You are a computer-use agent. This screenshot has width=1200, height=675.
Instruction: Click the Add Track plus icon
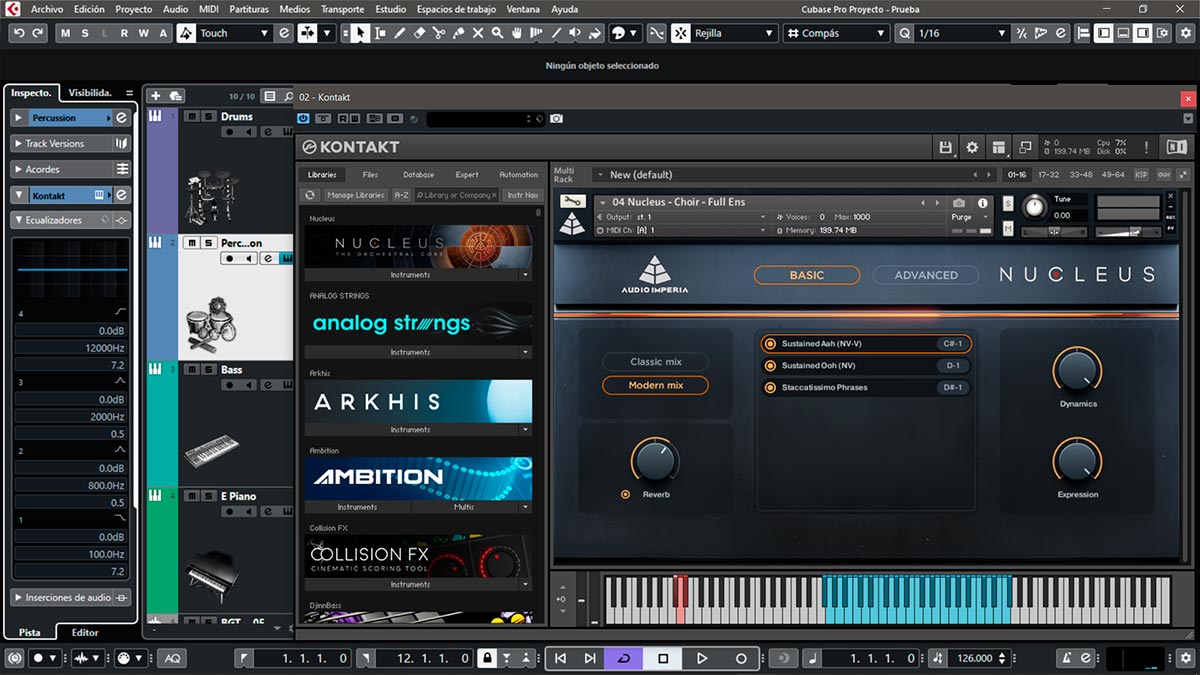[155, 96]
